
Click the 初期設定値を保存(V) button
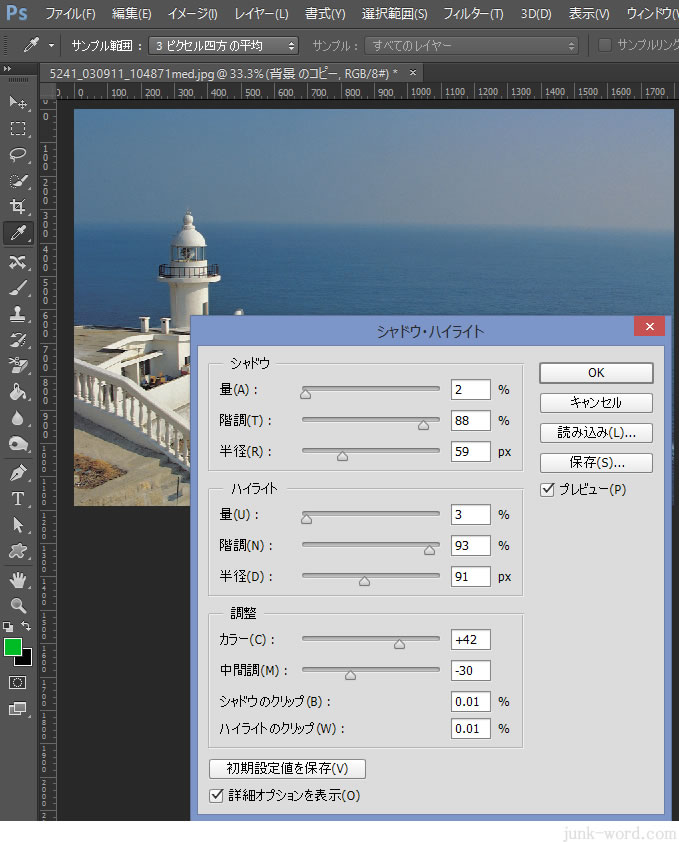[x=287, y=769]
